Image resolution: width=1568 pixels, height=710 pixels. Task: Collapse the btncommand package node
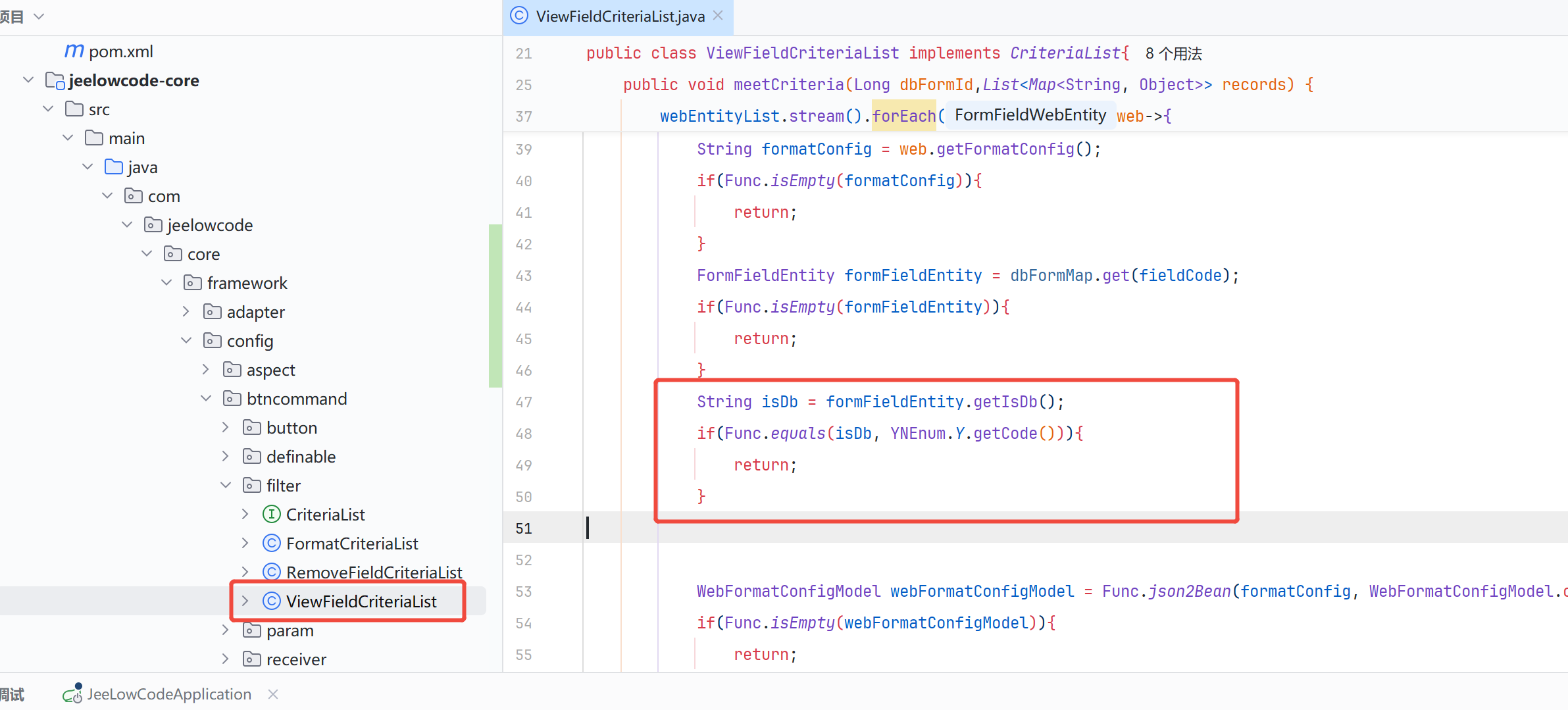[206, 399]
